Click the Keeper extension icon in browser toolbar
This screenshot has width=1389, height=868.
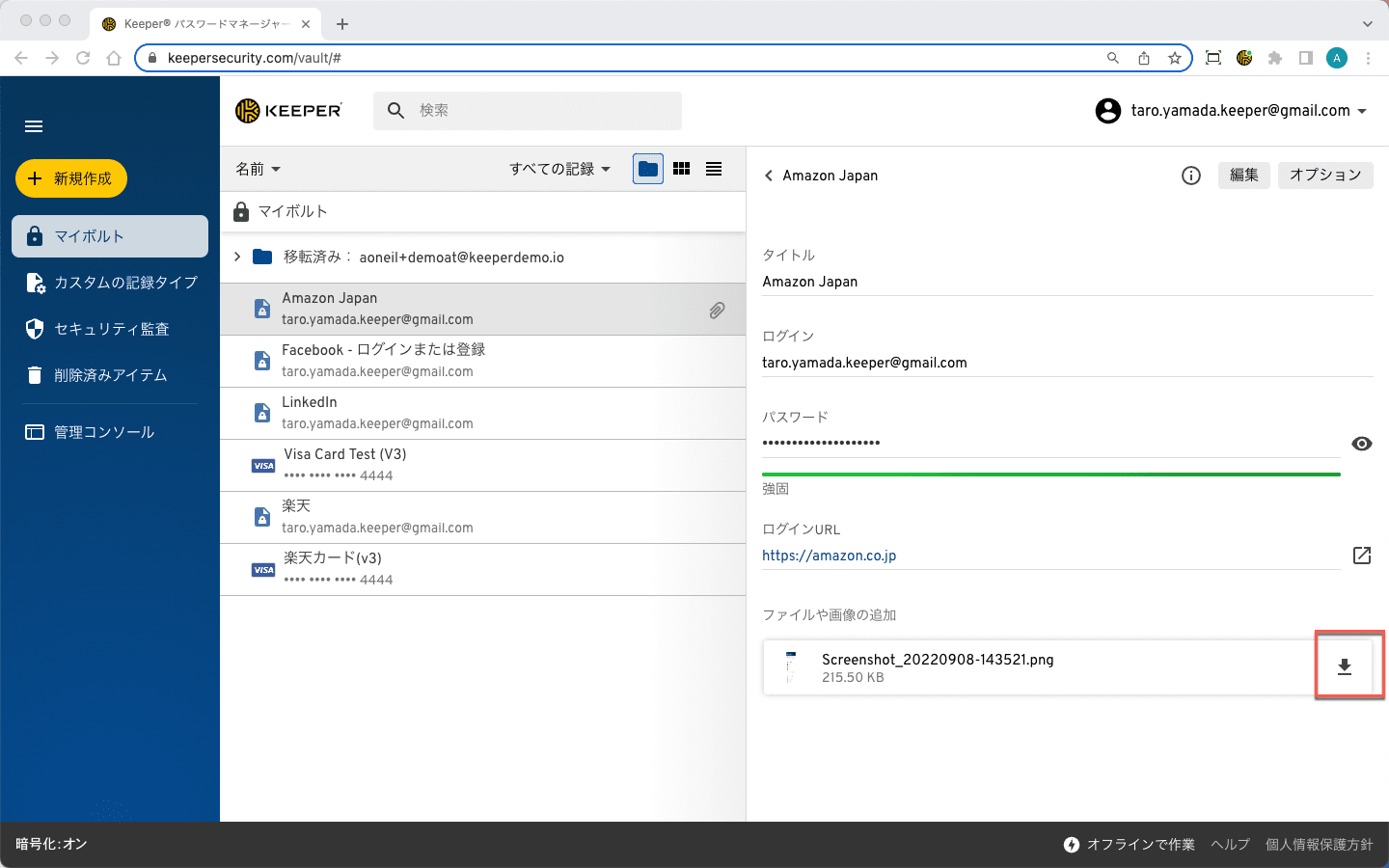[1244, 58]
